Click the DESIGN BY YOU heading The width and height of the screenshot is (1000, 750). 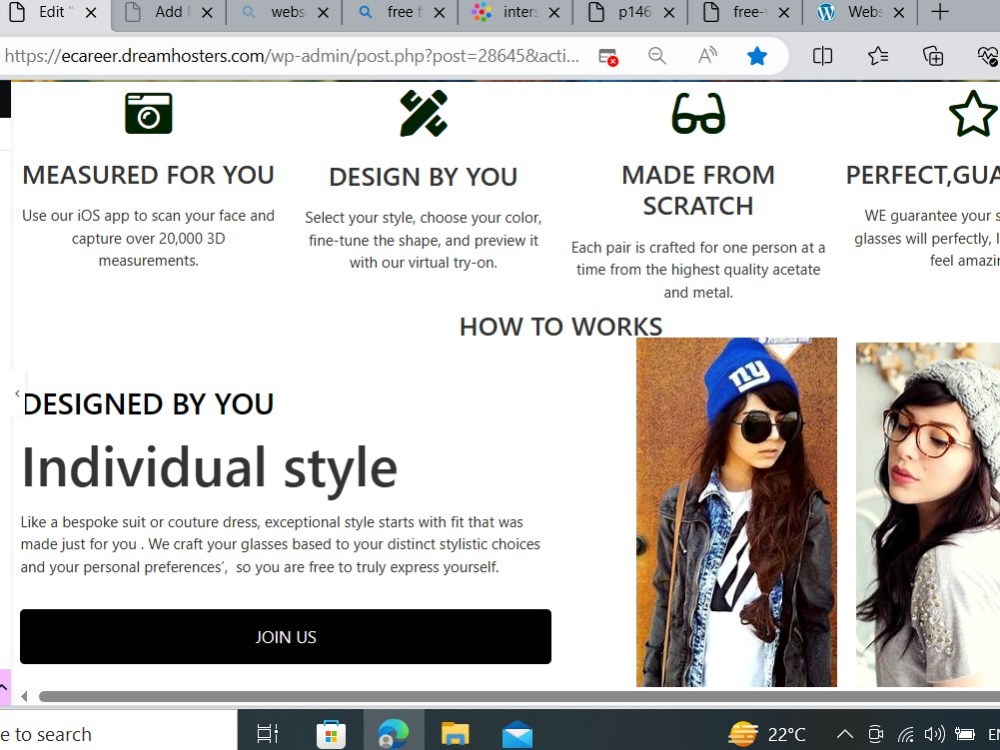coord(423,177)
